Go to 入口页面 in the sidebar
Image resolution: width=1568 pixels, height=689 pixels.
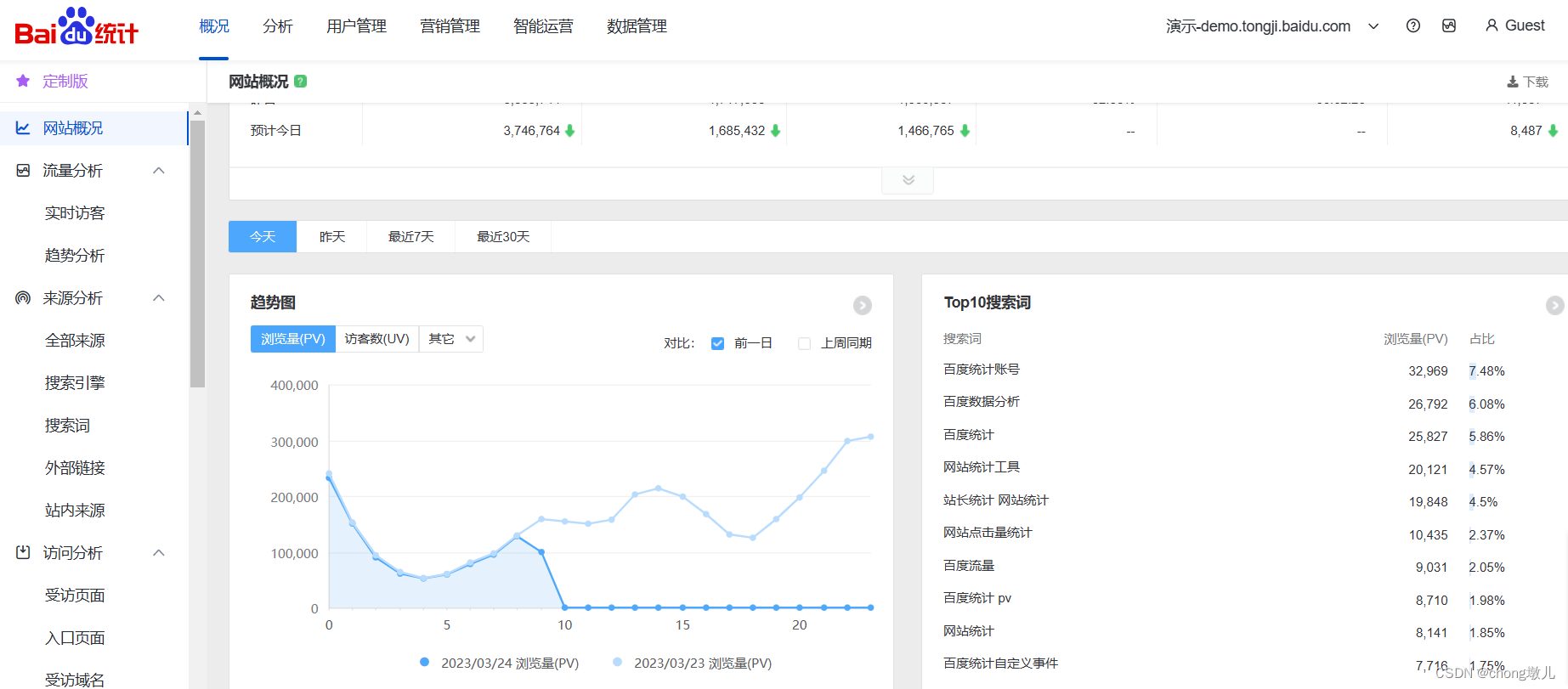coord(75,637)
